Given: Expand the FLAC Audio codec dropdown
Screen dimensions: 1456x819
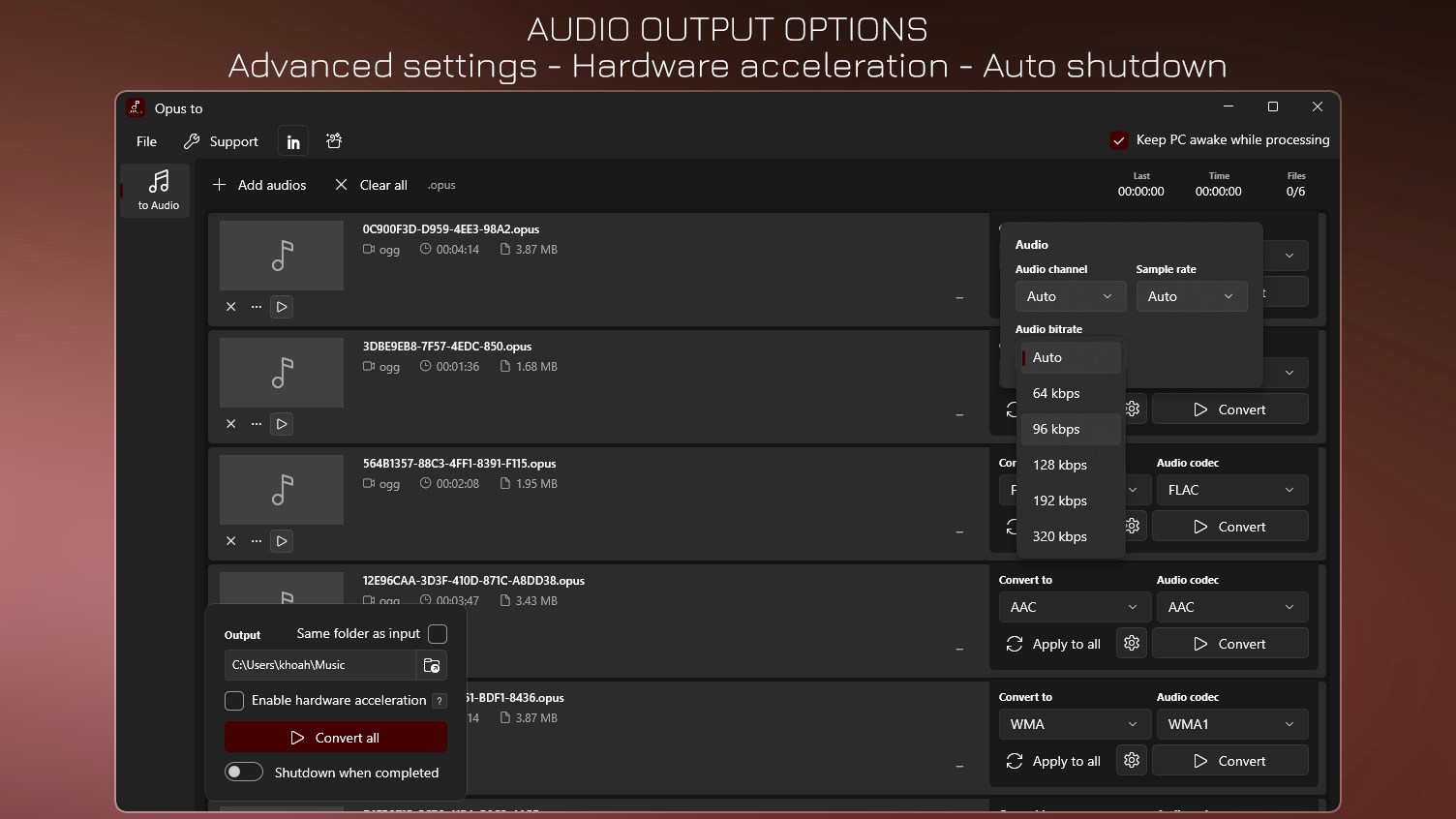Looking at the screenshot, I should coord(1232,490).
